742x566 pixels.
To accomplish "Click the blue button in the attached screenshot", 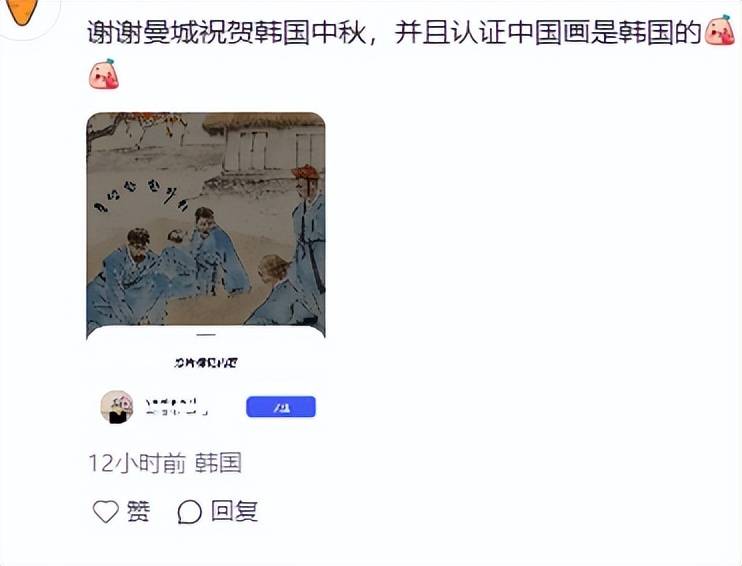I will tap(281, 407).
